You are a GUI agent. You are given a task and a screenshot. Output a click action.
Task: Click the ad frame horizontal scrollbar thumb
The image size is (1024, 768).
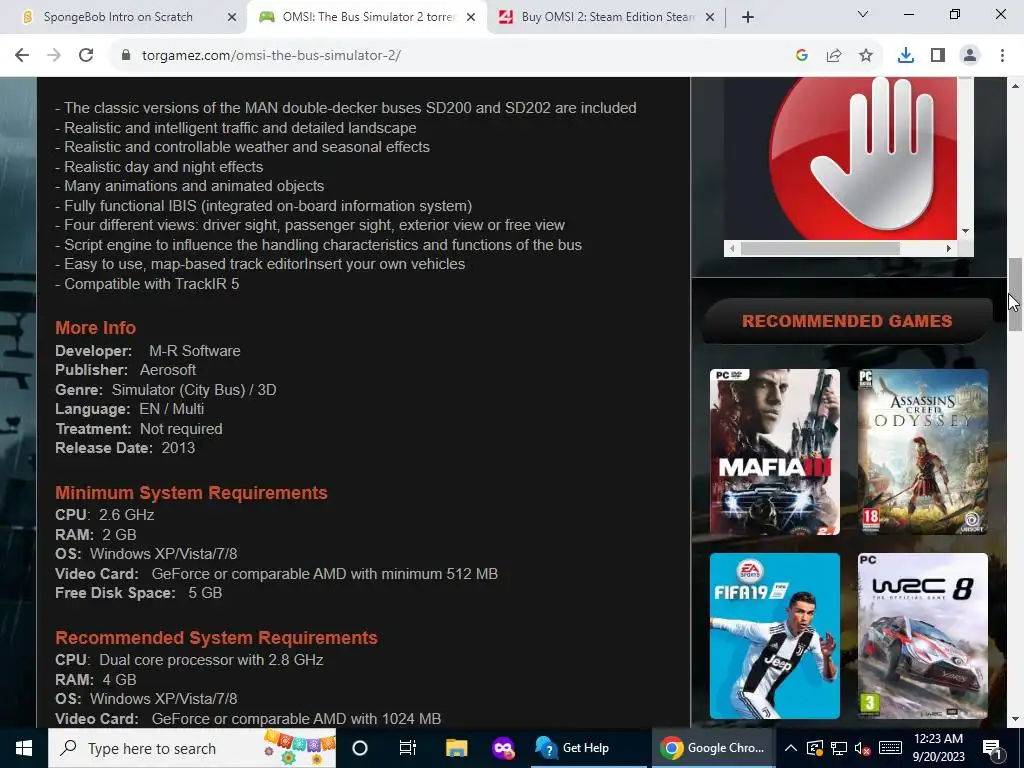coord(820,248)
